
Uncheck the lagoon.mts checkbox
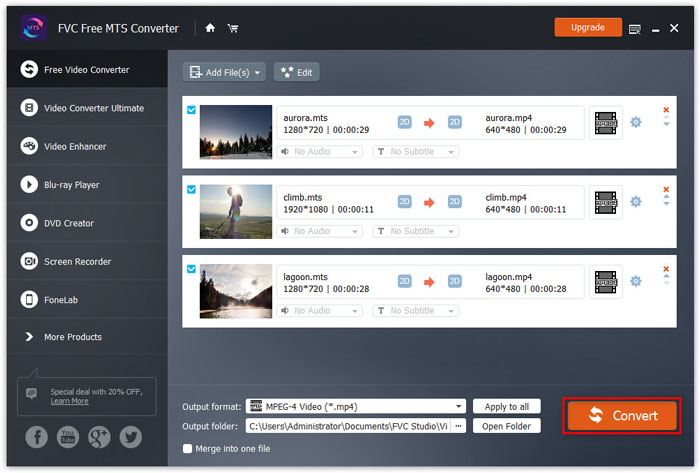tap(191, 269)
